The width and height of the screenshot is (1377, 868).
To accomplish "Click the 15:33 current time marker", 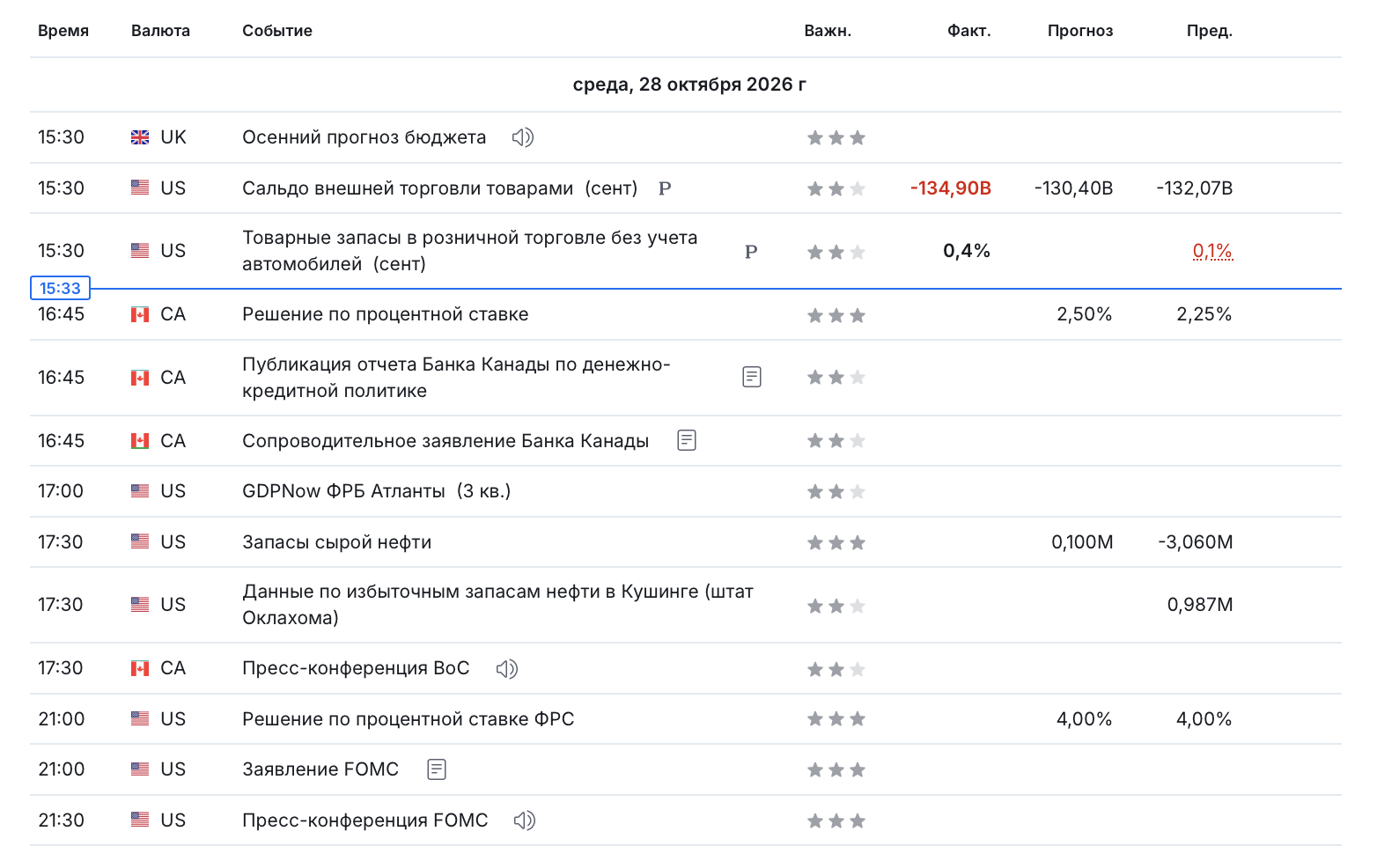I will click(x=60, y=289).
